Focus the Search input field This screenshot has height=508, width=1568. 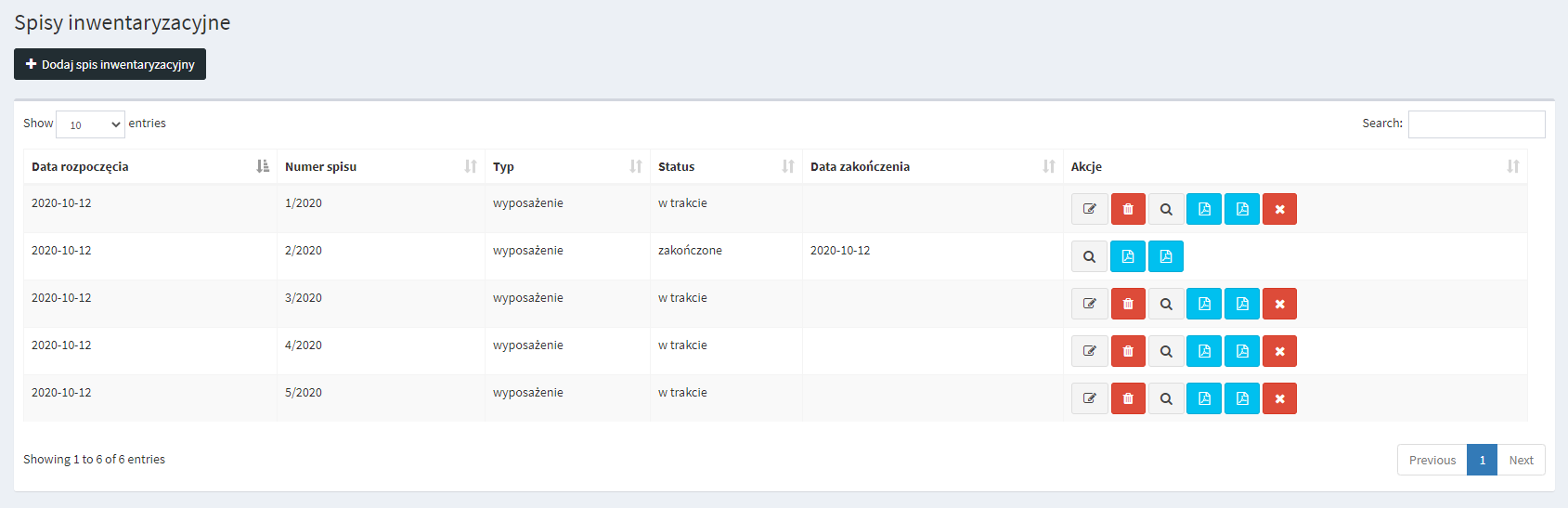pyautogui.click(x=1476, y=124)
